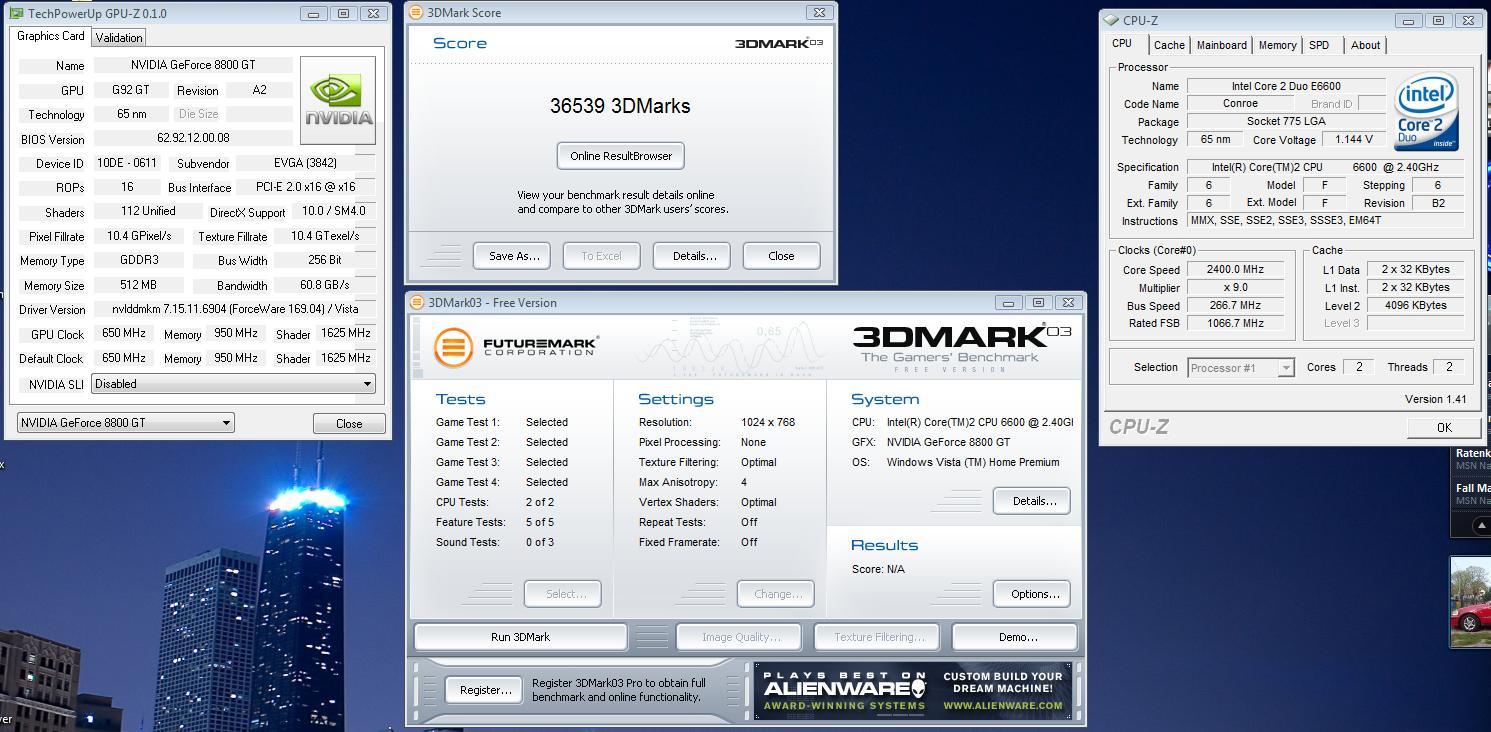Select the CPU tab in CPU-Z
Screen dimensions: 1491x732
pos(1122,44)
